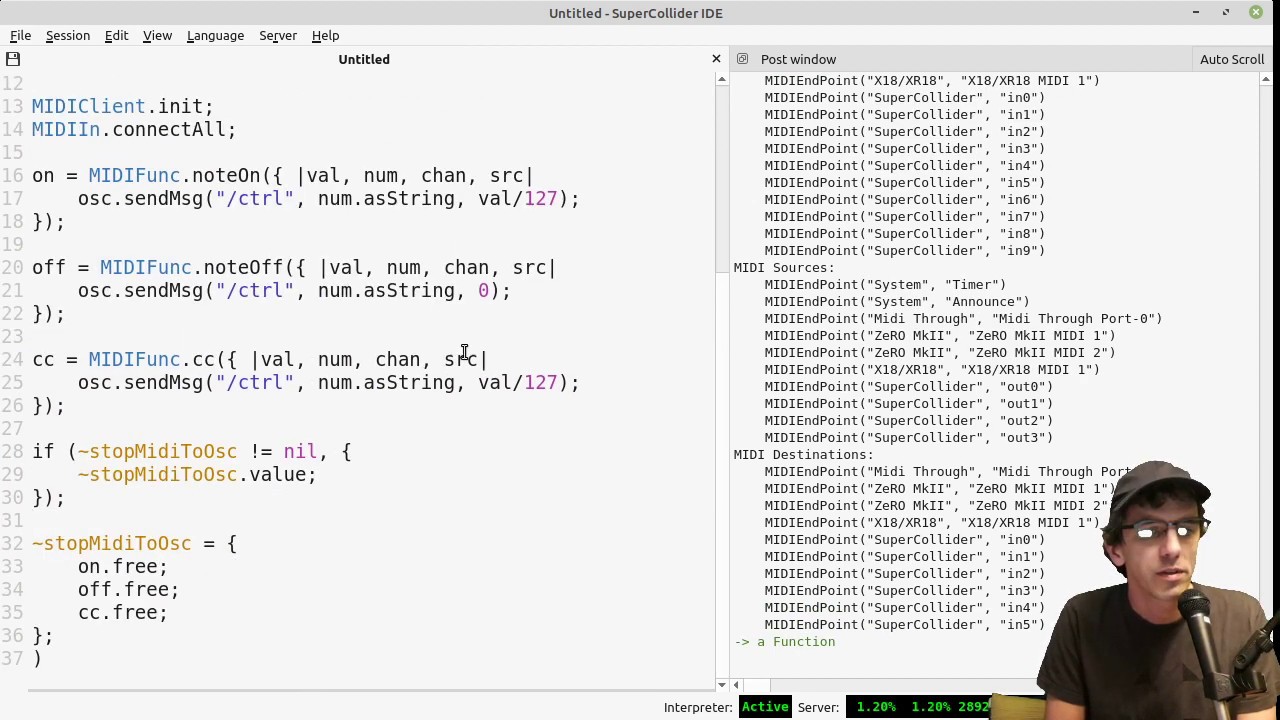The width and height of the screenshot is (1280, 720).
Task: Click the MIDIEndPoint SuperCollider 'out2' line
Action: click(909, 420)
